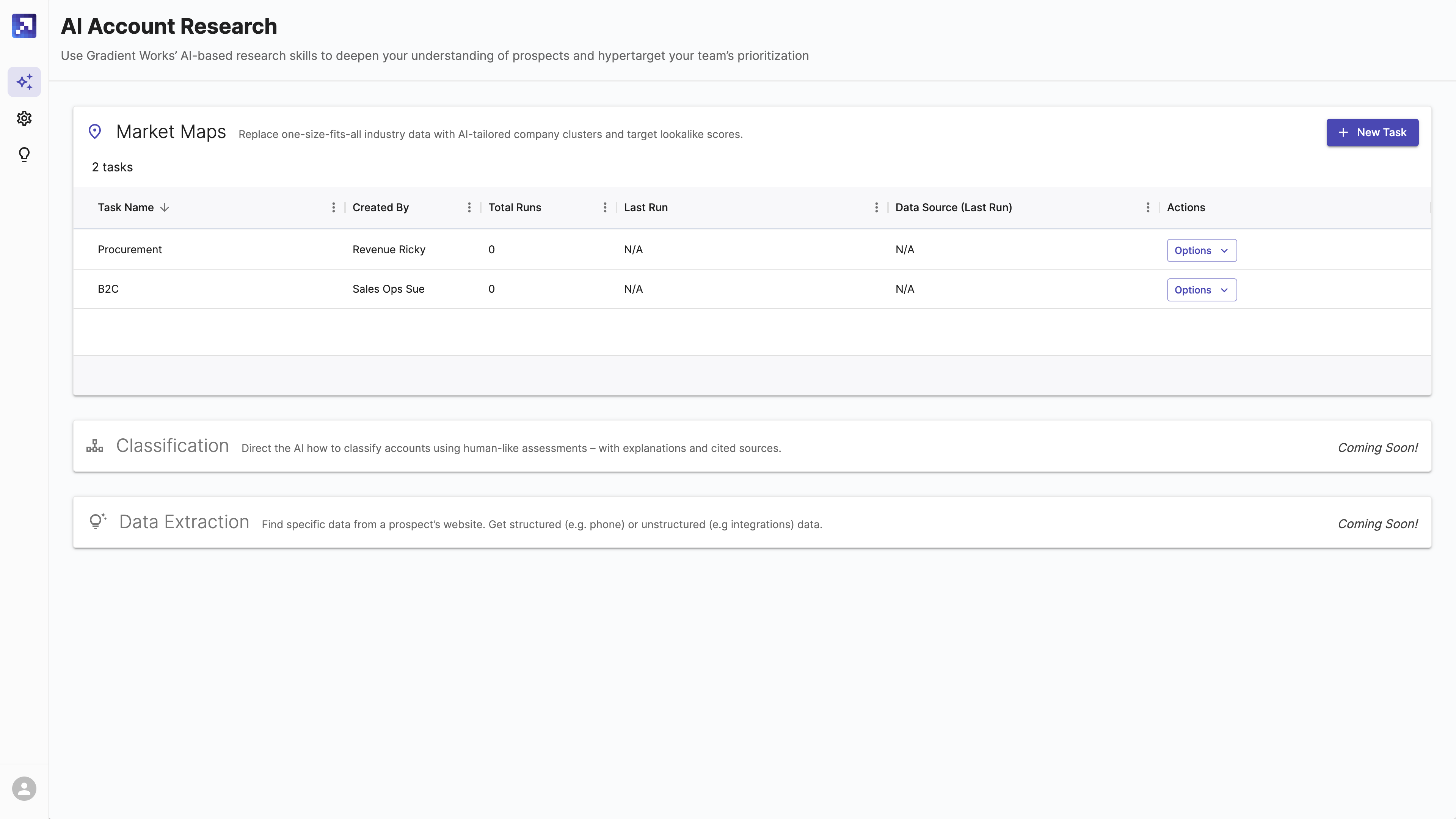This screenshot has height=819, width=1456.
Task: Click the Classification hierarchy icon
Action: [95, 446]
